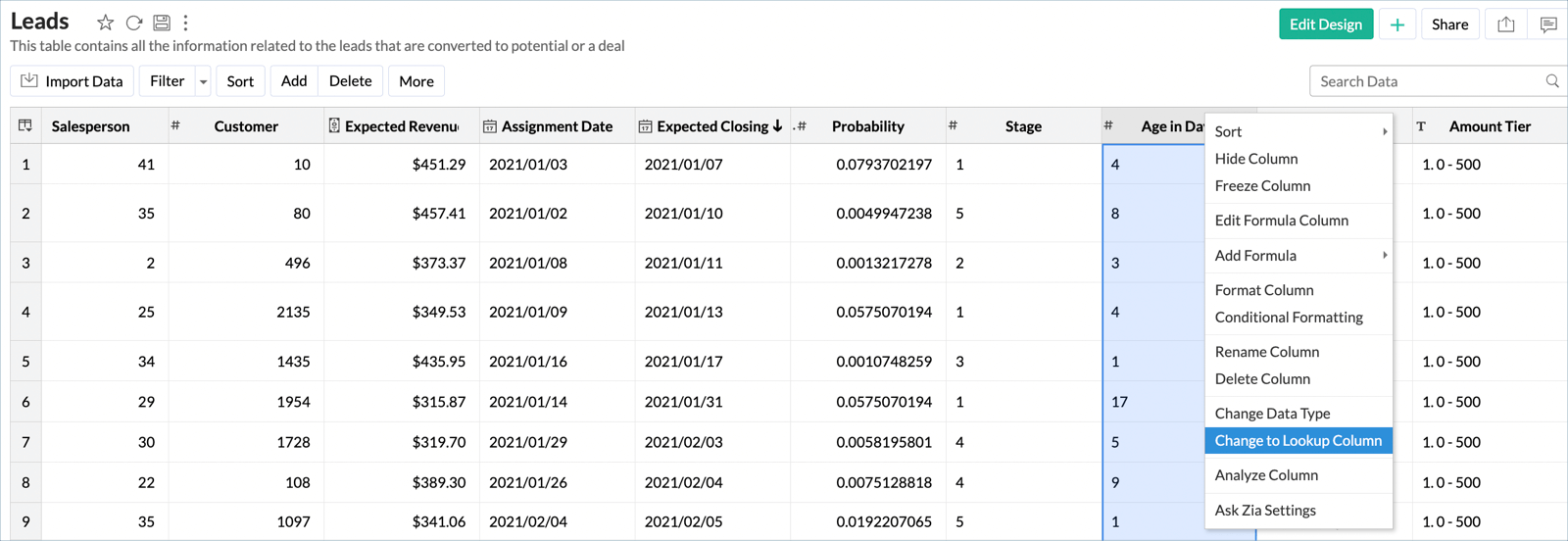Screen dimensions: 1568x541
Task: Select Change to Lookup Column
Action: (x=1298, y=441)
